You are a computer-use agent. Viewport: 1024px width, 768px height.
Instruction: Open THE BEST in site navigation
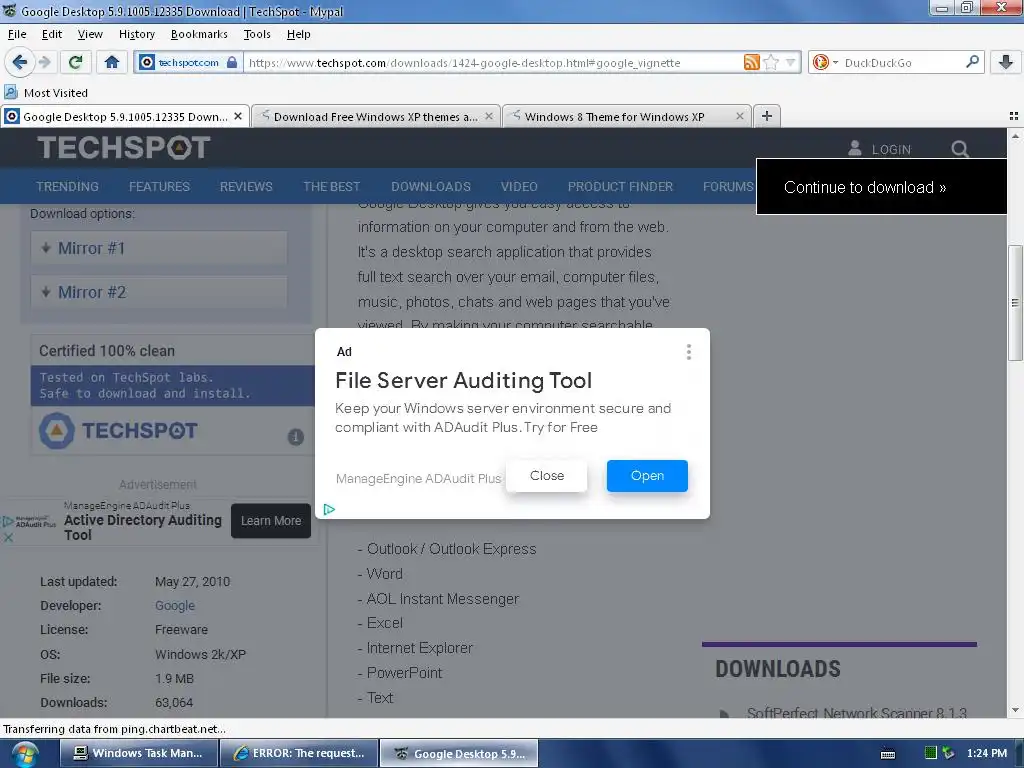coord(332,187)
